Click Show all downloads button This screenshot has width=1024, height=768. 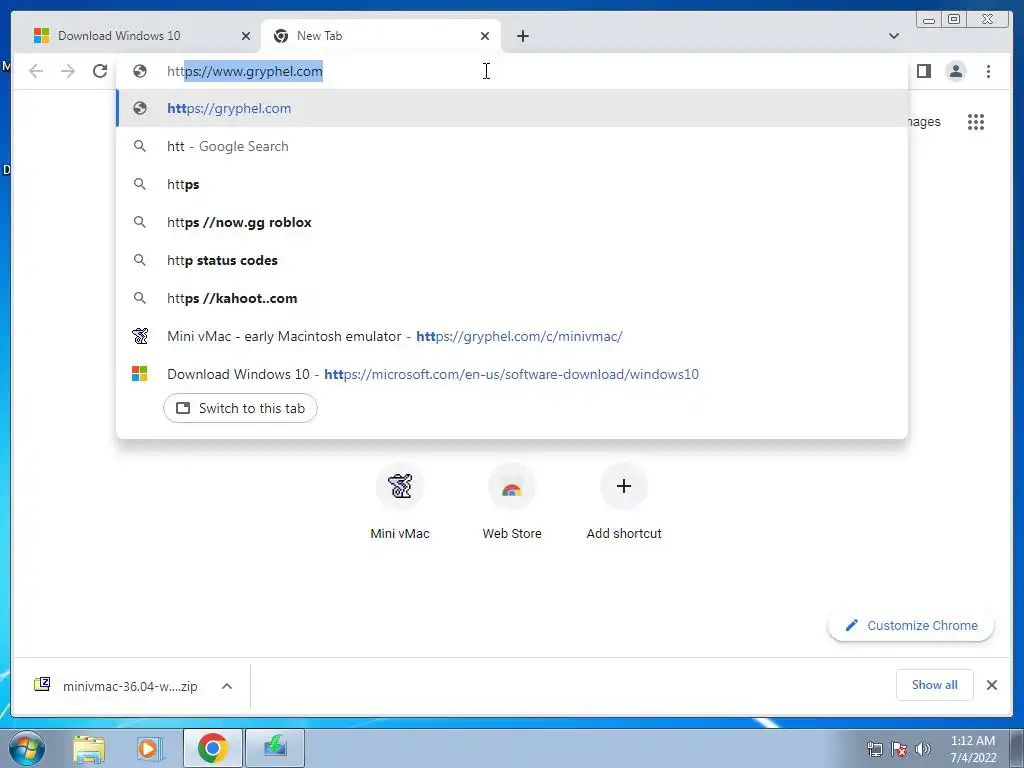[x=935, y=685]
